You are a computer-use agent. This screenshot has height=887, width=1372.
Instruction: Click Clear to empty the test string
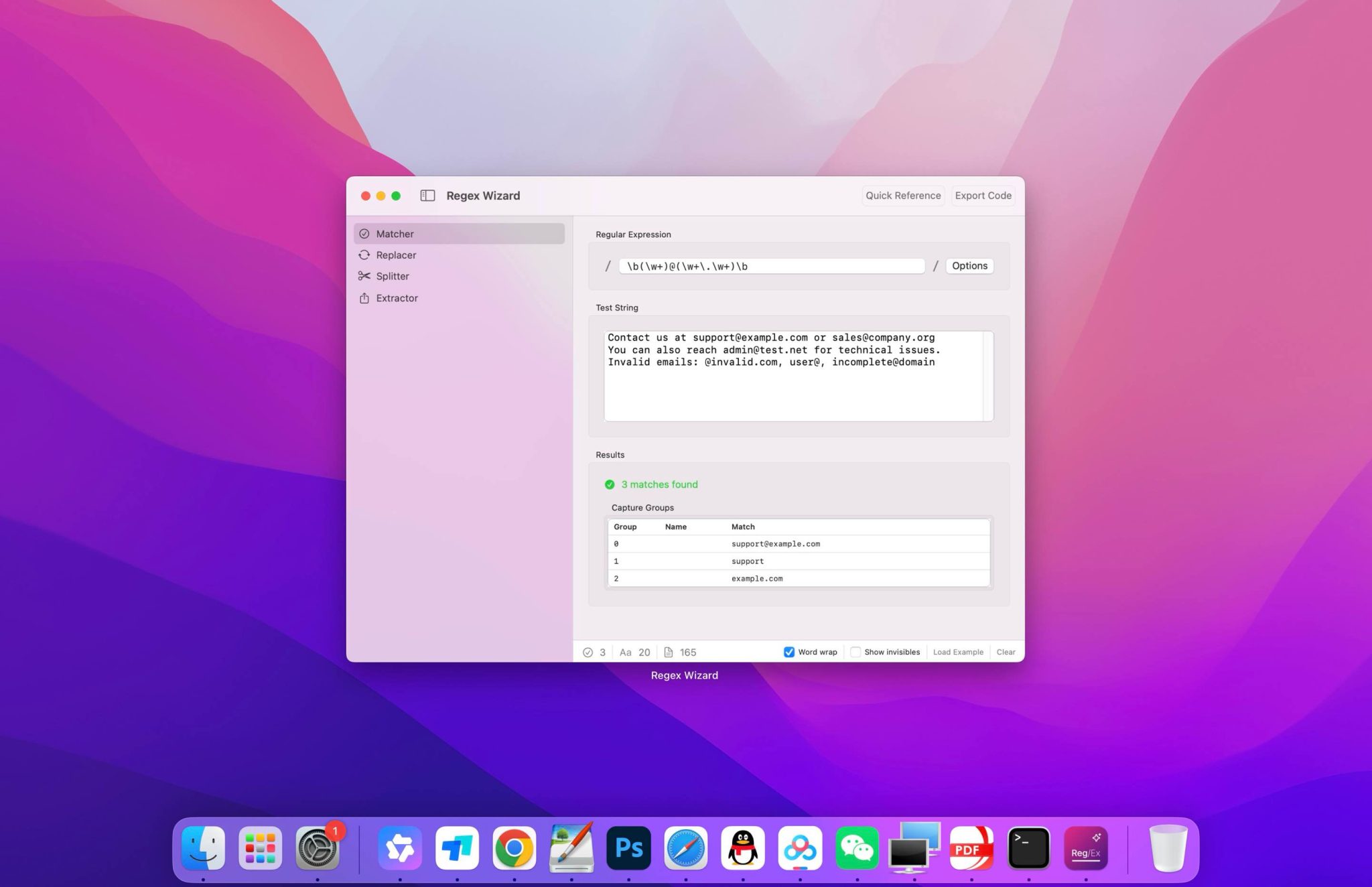pyautogui.click(x=1006, y=651)
